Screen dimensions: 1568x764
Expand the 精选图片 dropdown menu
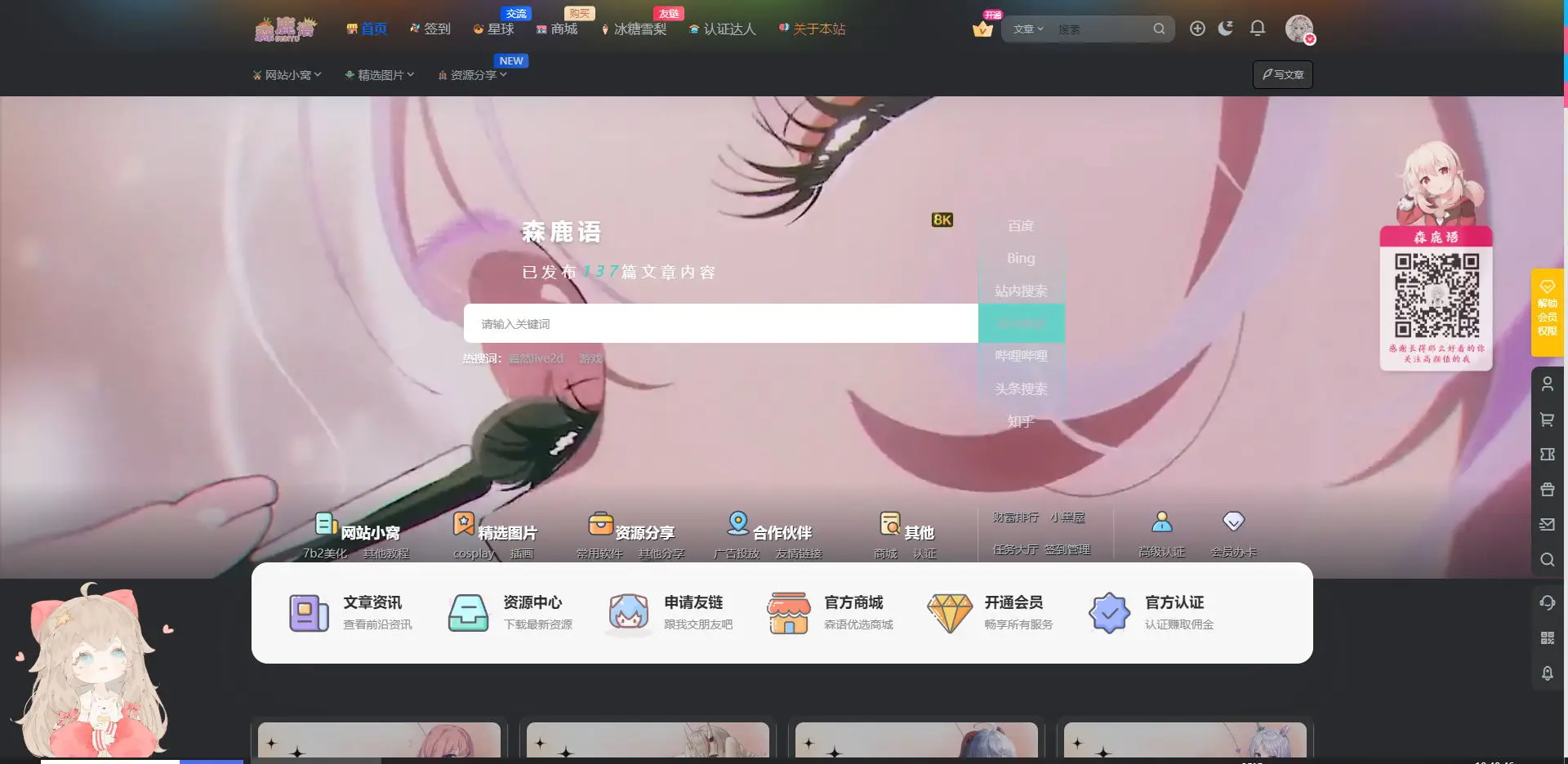point(380,75)
